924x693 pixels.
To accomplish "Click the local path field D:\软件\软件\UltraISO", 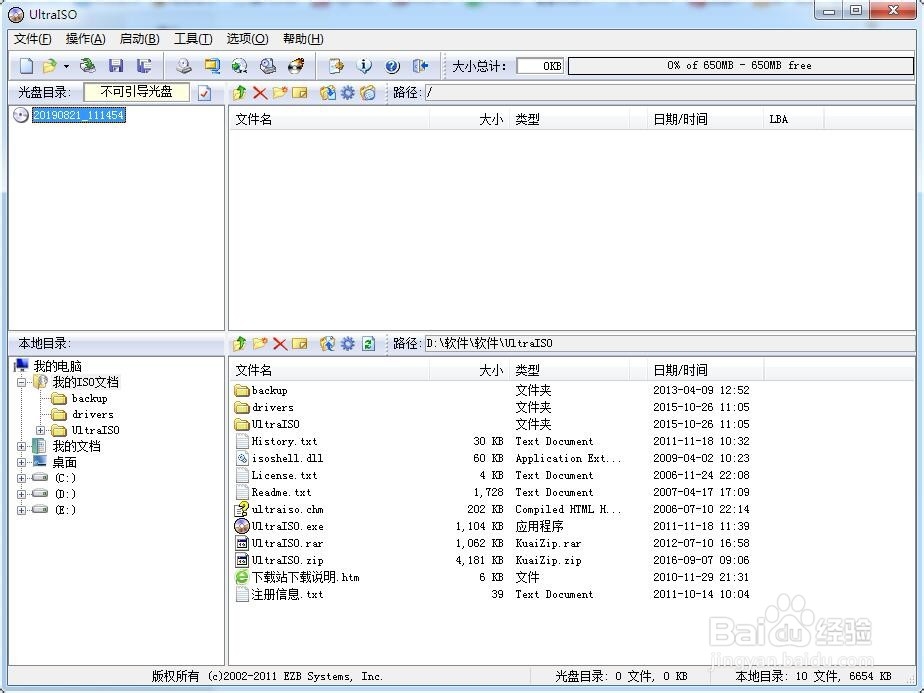I will point(670,344).
